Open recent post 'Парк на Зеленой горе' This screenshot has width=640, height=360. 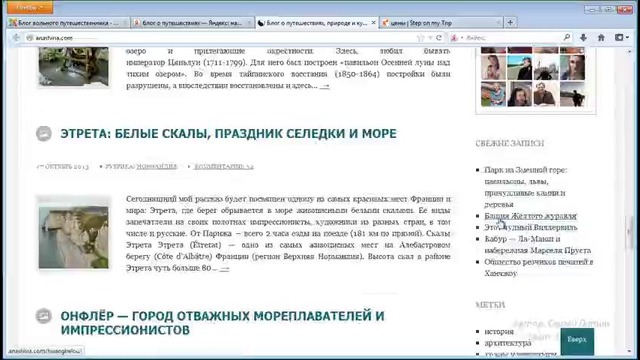(x=526, y=187)
